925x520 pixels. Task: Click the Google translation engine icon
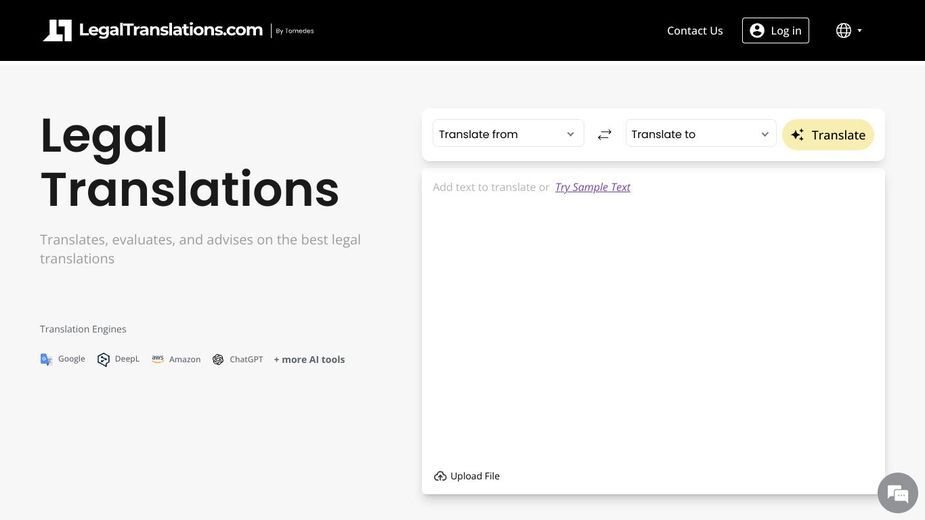[x=46, y=359]
